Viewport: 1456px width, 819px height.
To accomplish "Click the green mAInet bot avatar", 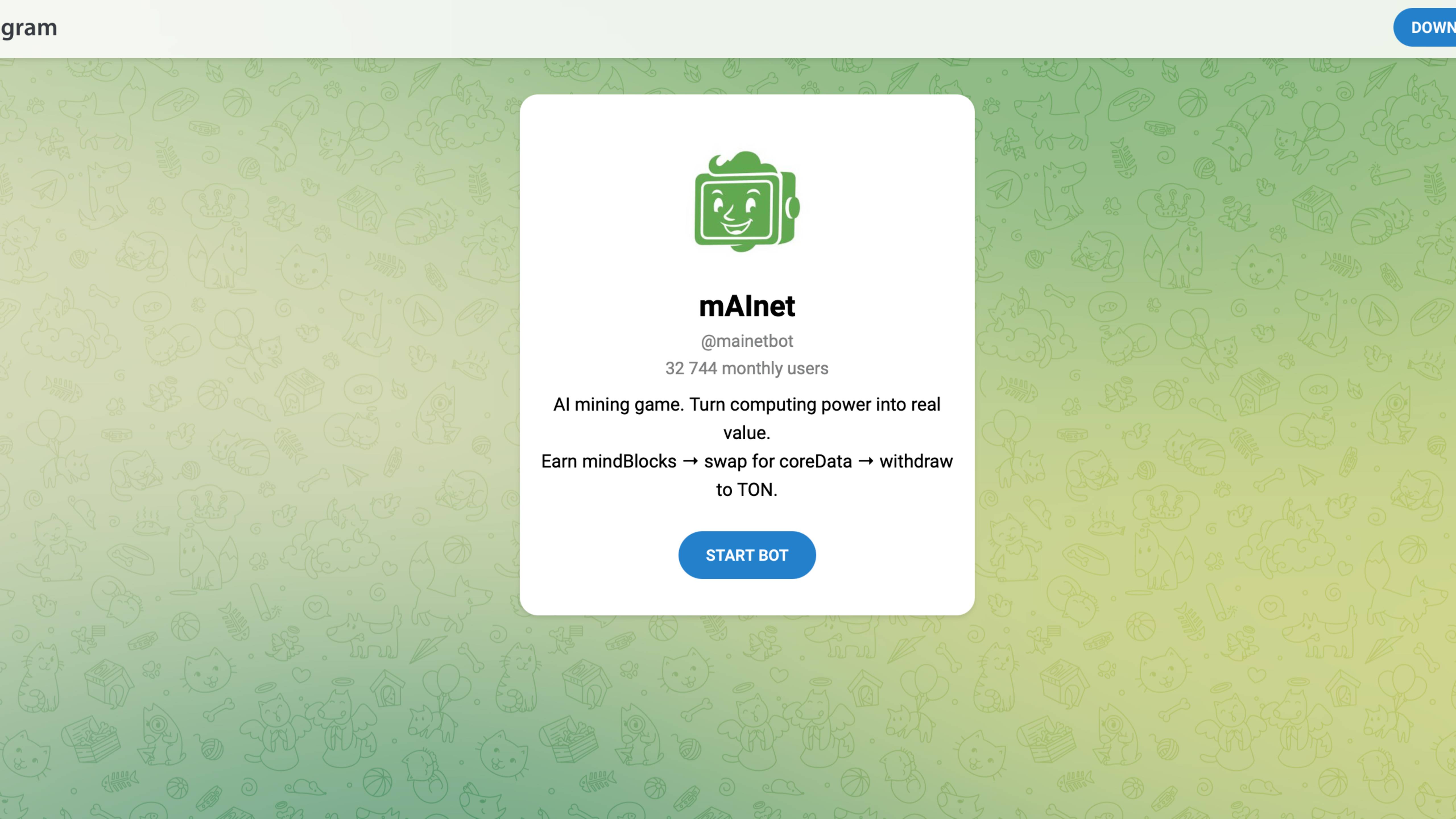I will pyautogui.click(x=747, y=201).
